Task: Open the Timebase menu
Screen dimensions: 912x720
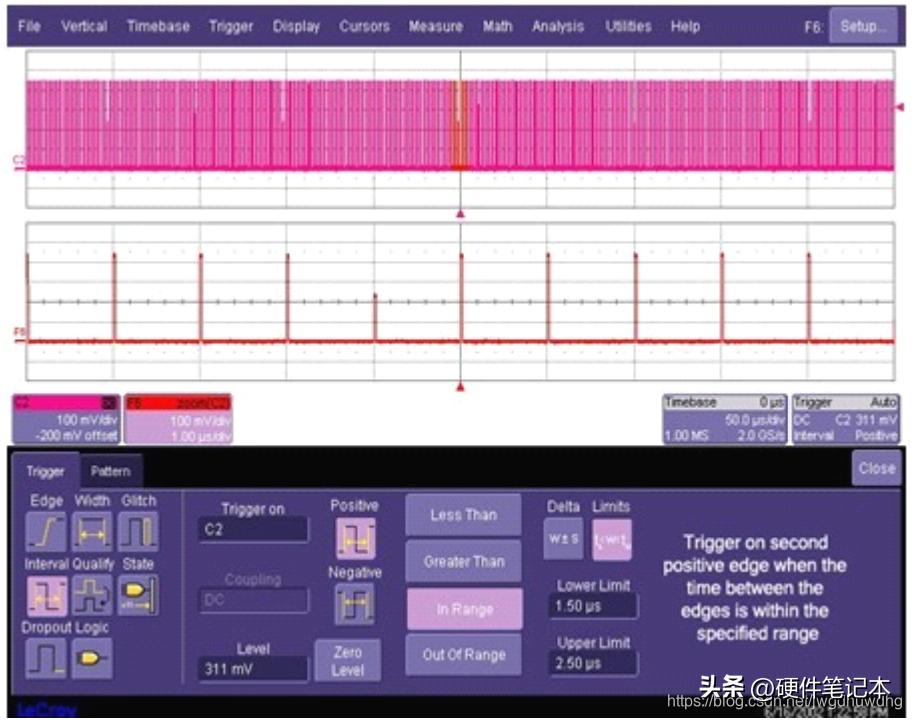Action: point(158,26)
